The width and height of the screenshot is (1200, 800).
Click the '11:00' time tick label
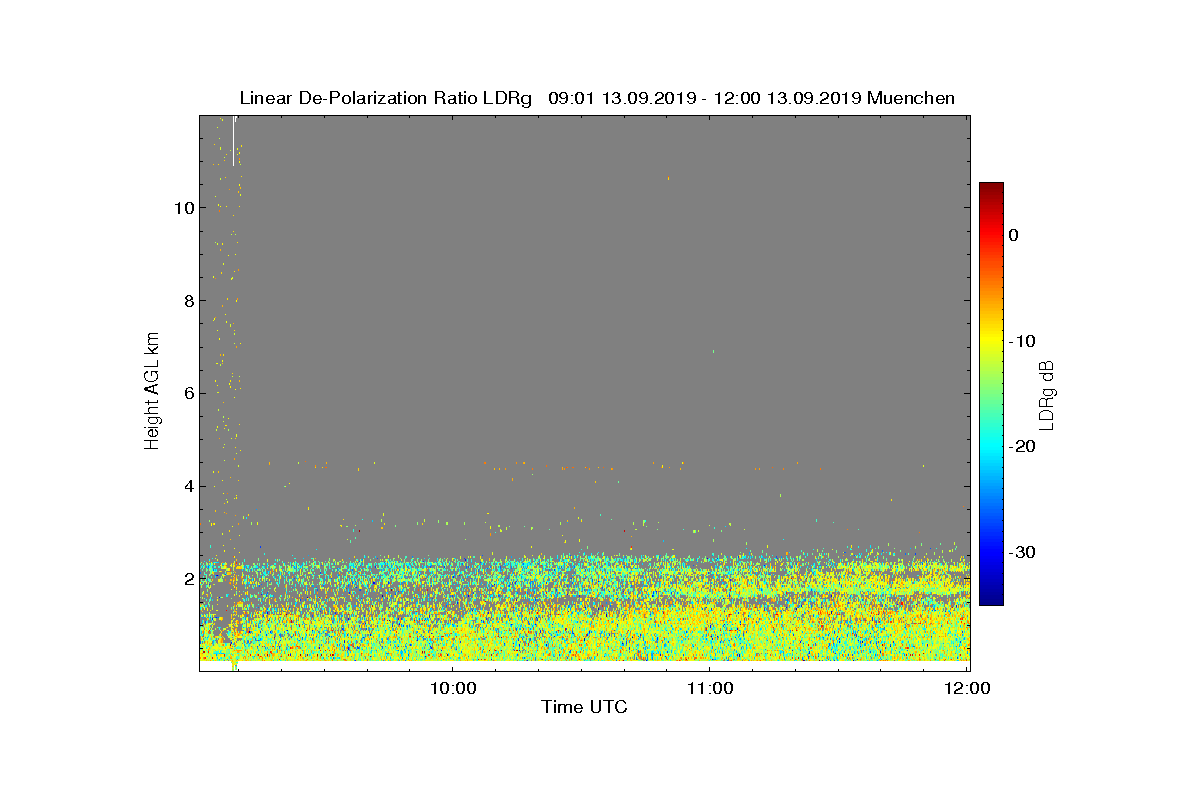709,688
